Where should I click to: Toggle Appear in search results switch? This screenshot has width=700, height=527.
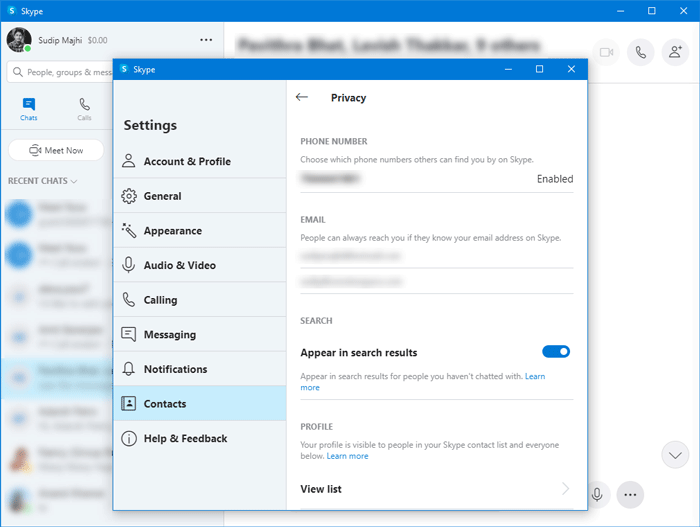[556, 351]
